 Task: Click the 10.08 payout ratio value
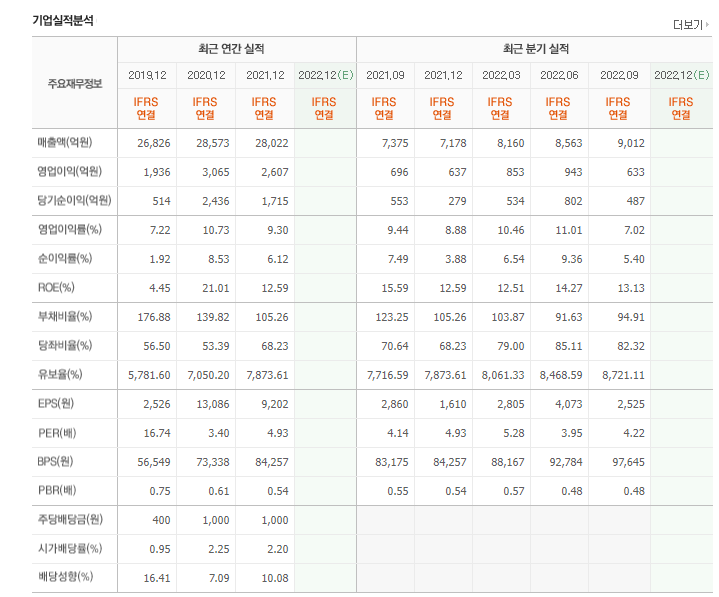(x=275, y=578)
